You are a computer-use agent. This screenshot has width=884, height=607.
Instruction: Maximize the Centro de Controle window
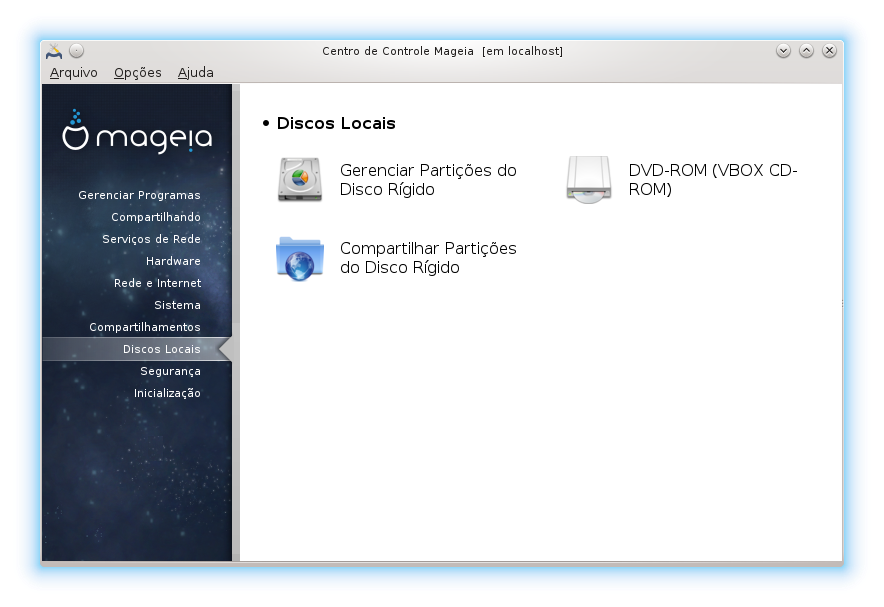coord(806,51)
